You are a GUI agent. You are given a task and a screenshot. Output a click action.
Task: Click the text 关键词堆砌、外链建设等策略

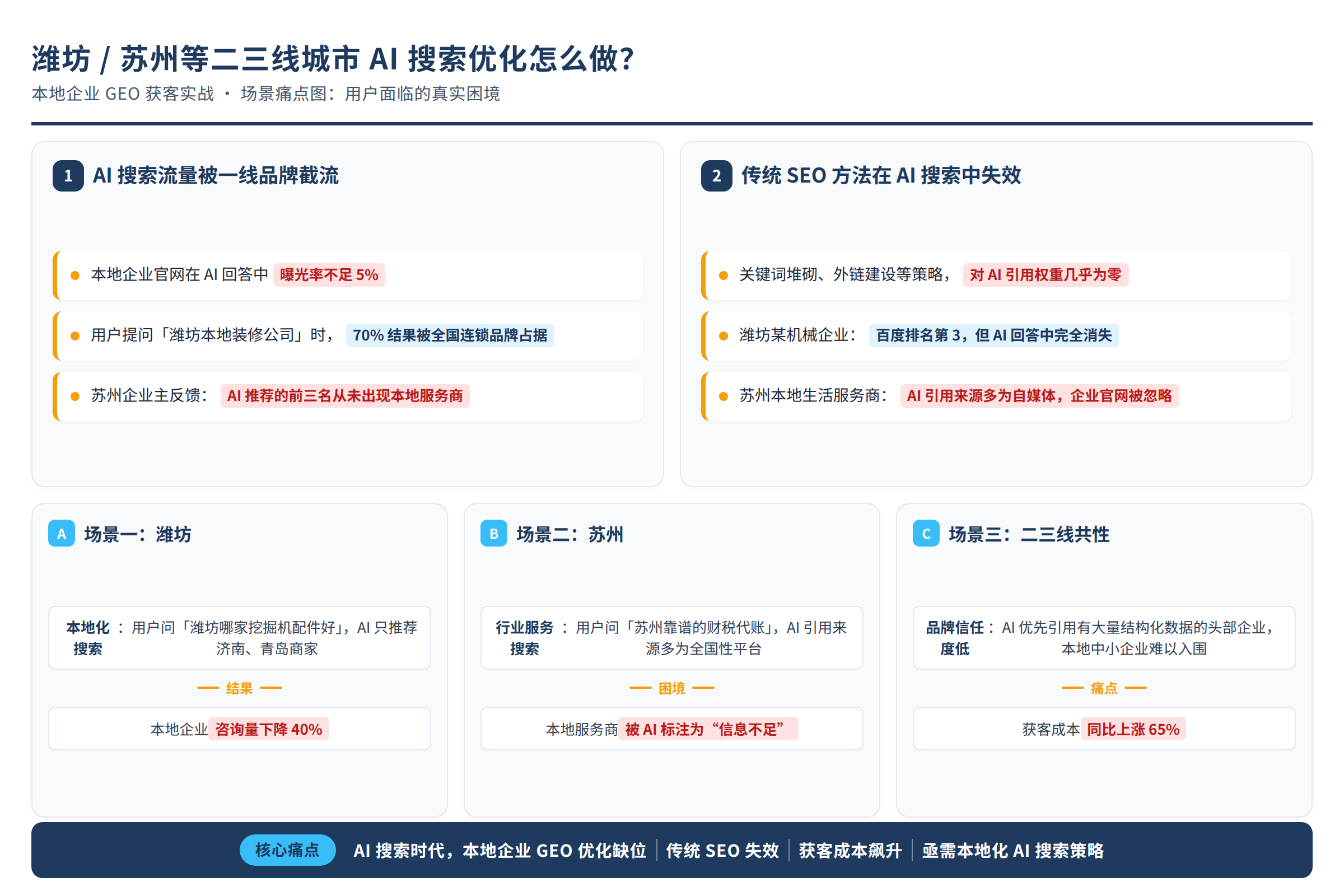[x=841, y=274]
